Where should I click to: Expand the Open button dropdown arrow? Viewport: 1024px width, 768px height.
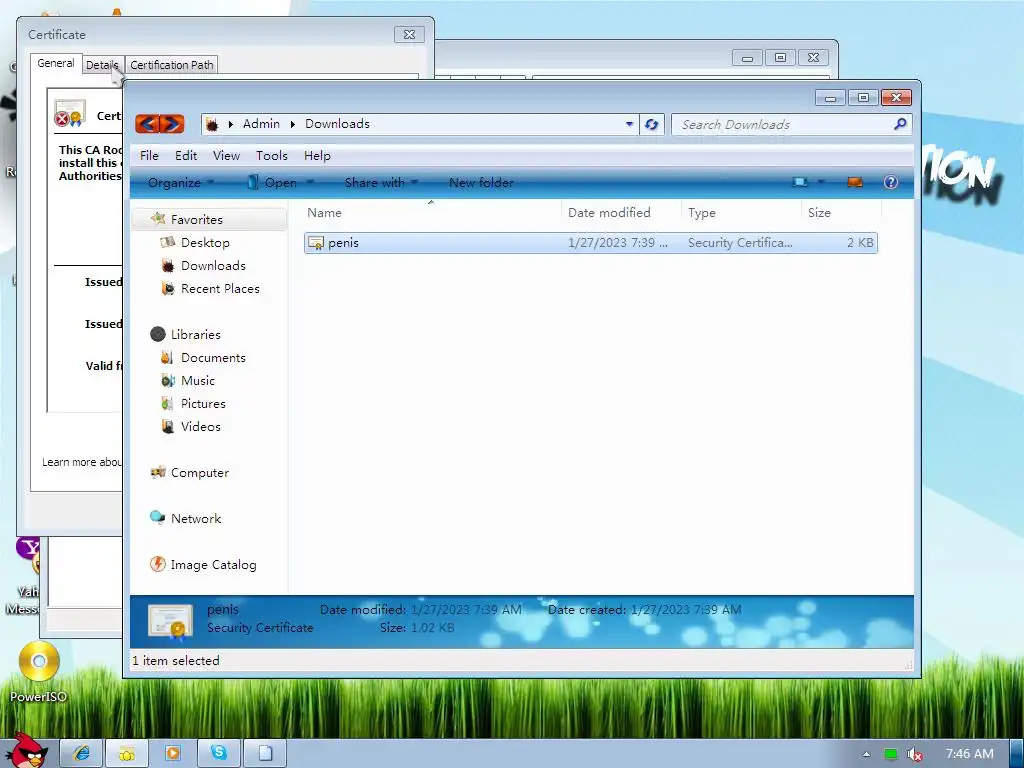click(x=310, y=182)
